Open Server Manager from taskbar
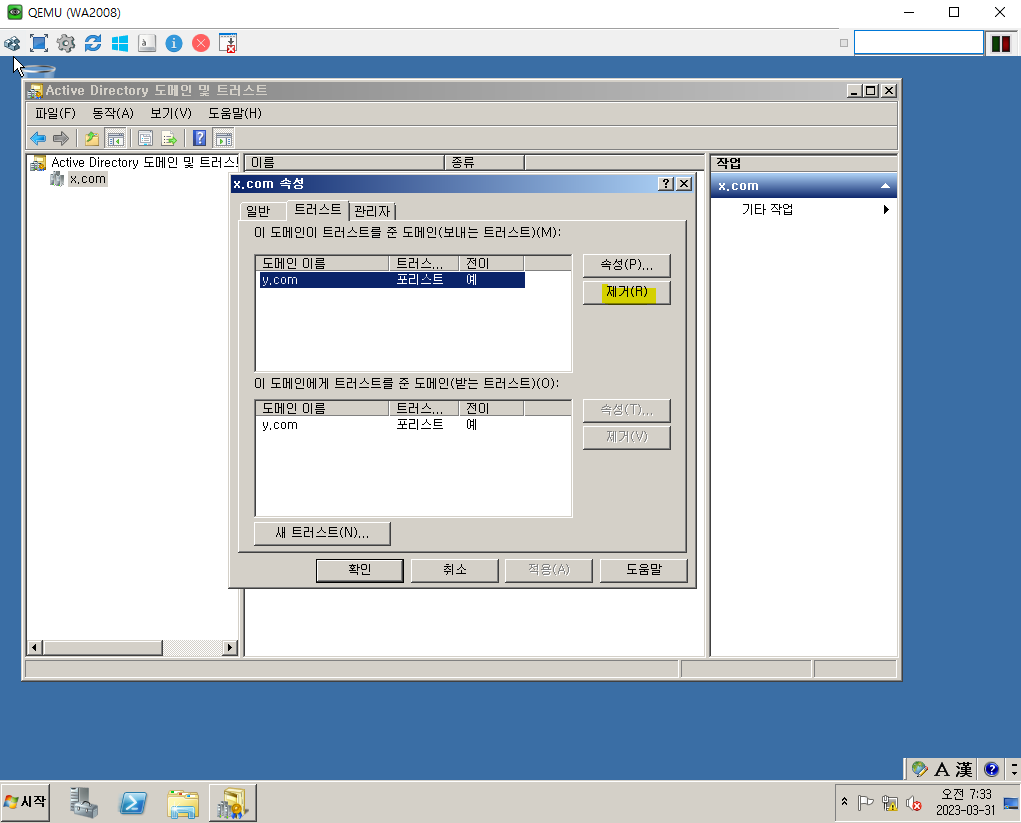This screenshot has width=1021, height=823. (84, 802)
